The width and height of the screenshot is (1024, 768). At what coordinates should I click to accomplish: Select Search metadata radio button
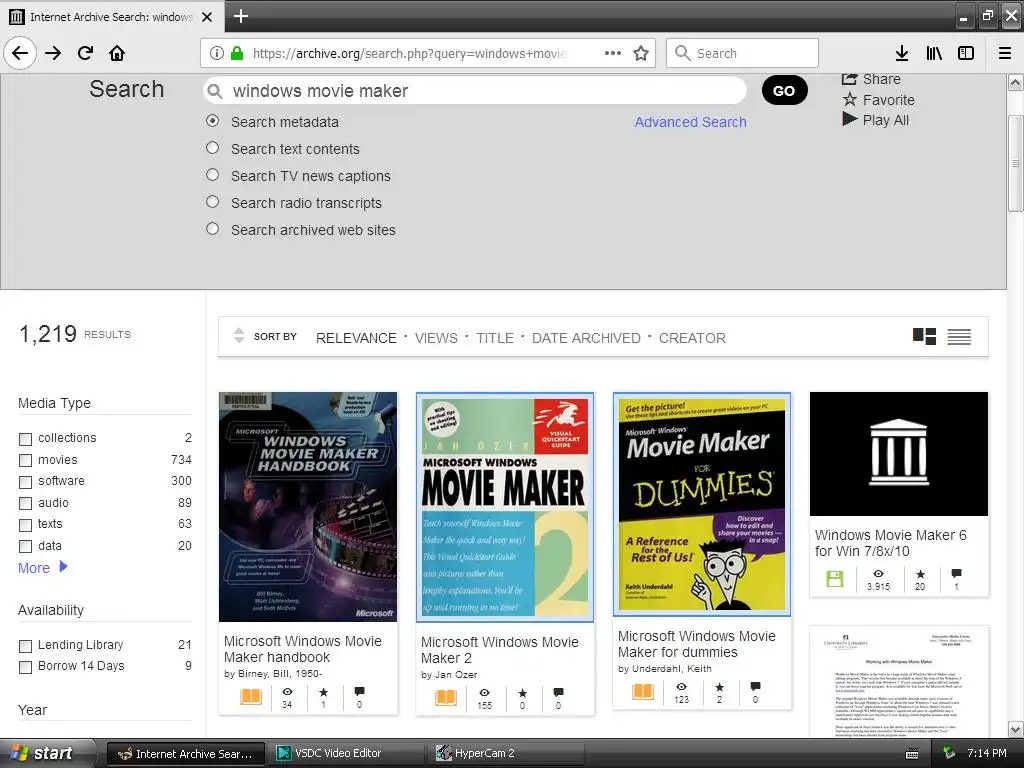coord(212,121)
